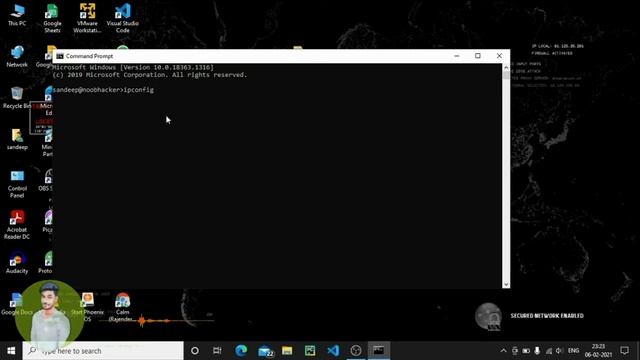Minimize the Command Prompt window
This screenshot has width=640, height=360.
tap(457, 56)
